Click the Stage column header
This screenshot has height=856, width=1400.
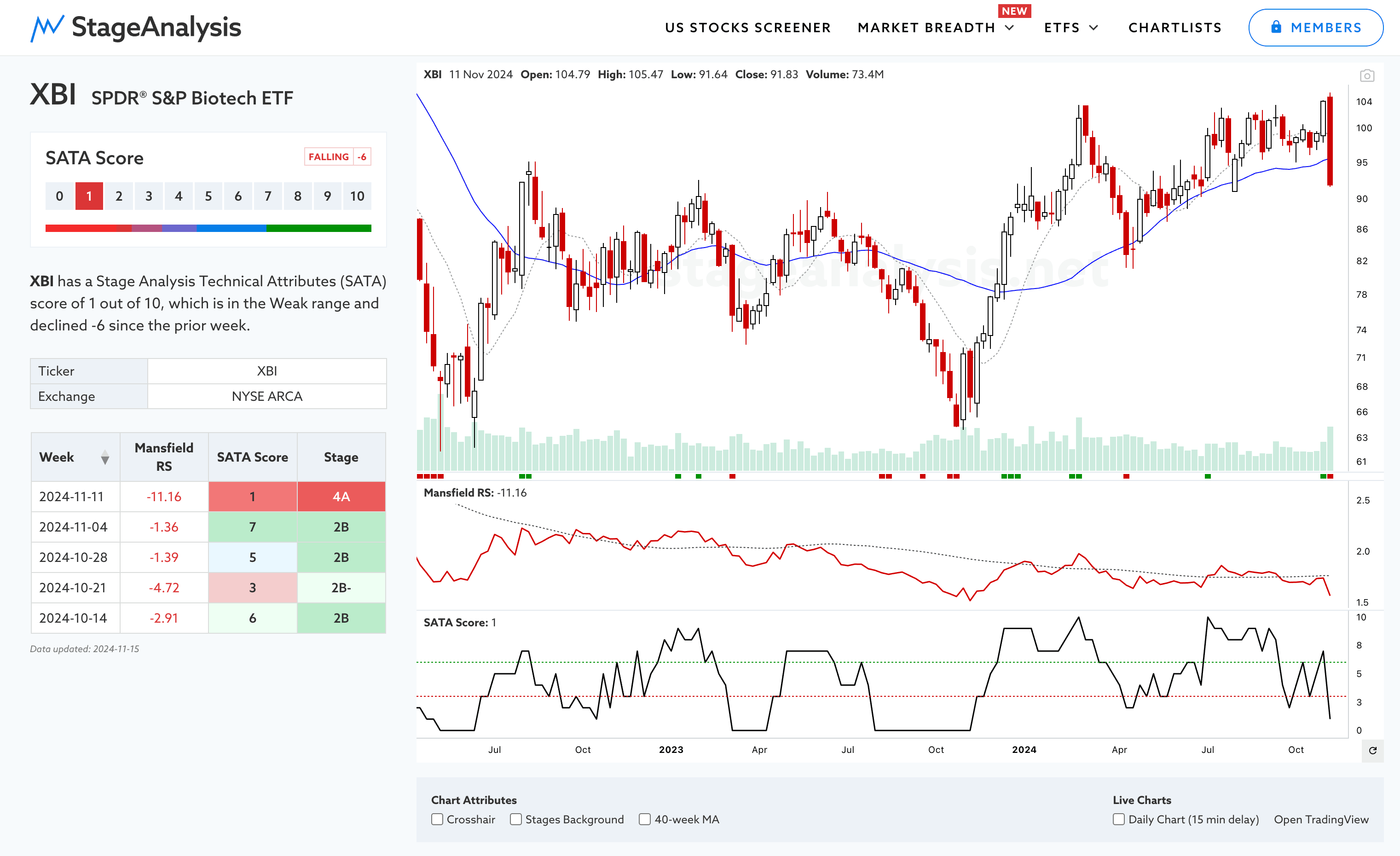(x=341, y=457)
